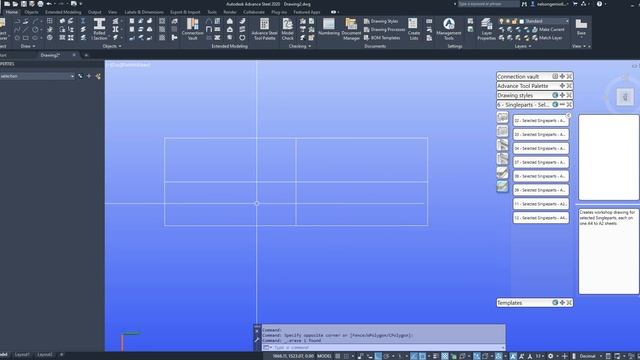This screenshot has height=360, width=640.
Task: Click the last highlighted drawing styles category thumbnail
Action: pos(502,187)
